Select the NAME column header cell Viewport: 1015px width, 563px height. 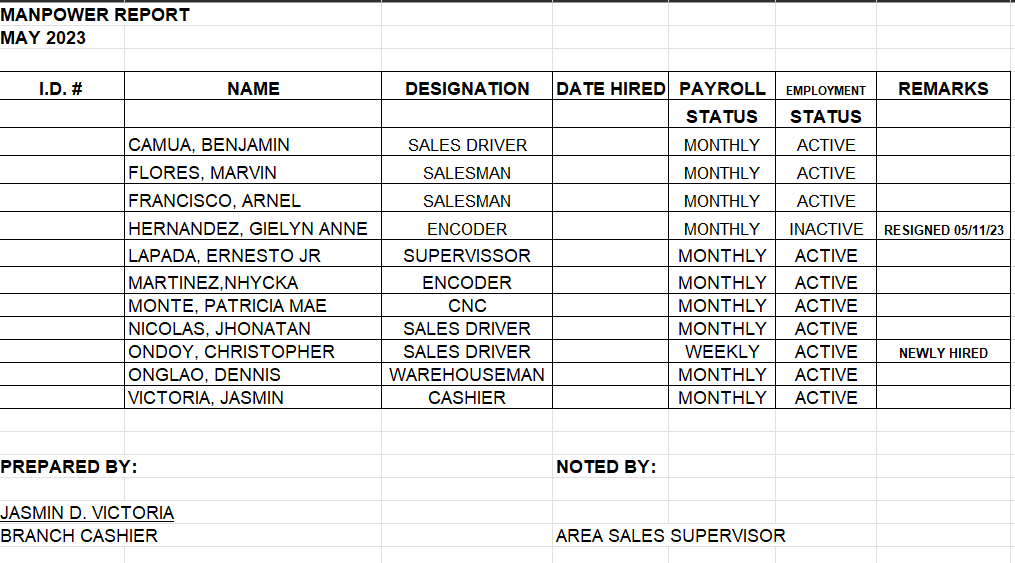253,86
